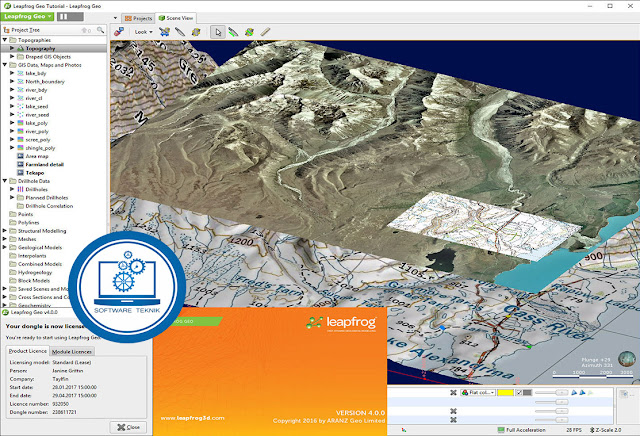Click the pin icon in Project Tree header
Image resolution: width=640 pixels, height=436 pixels.
coord(86,30)
